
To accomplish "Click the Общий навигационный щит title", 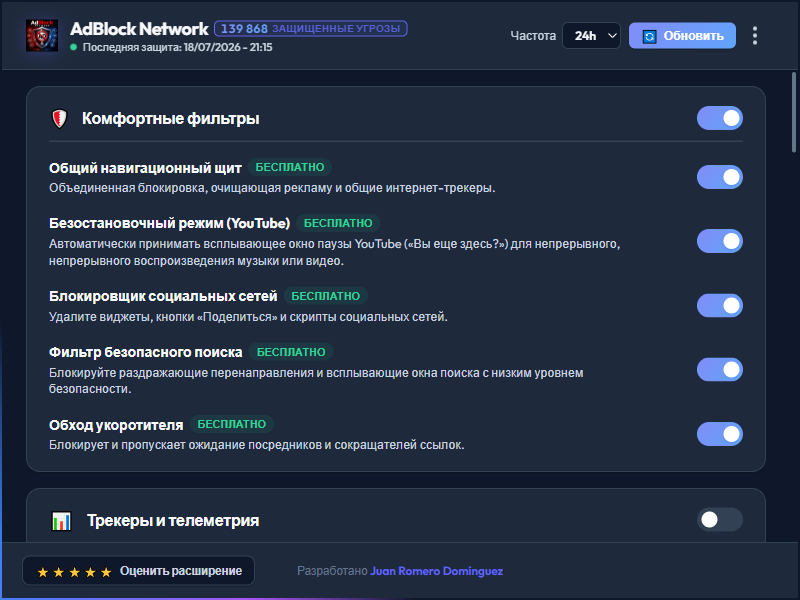I will click(145, 168).
